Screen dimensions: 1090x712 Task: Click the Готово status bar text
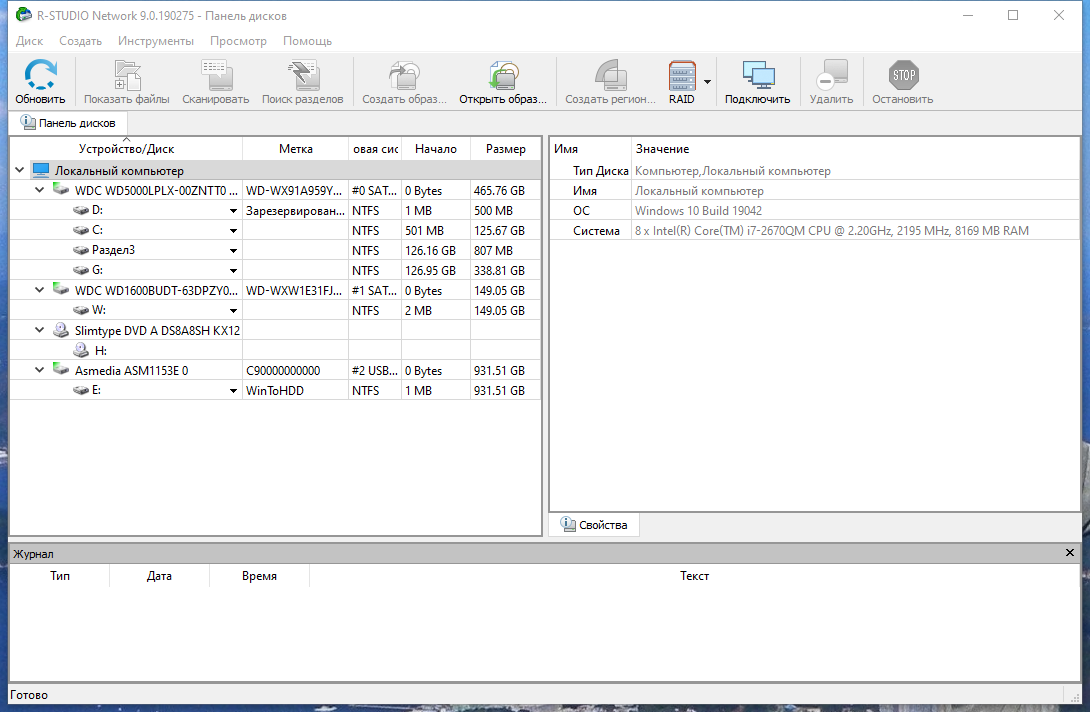tap(29, 695)
